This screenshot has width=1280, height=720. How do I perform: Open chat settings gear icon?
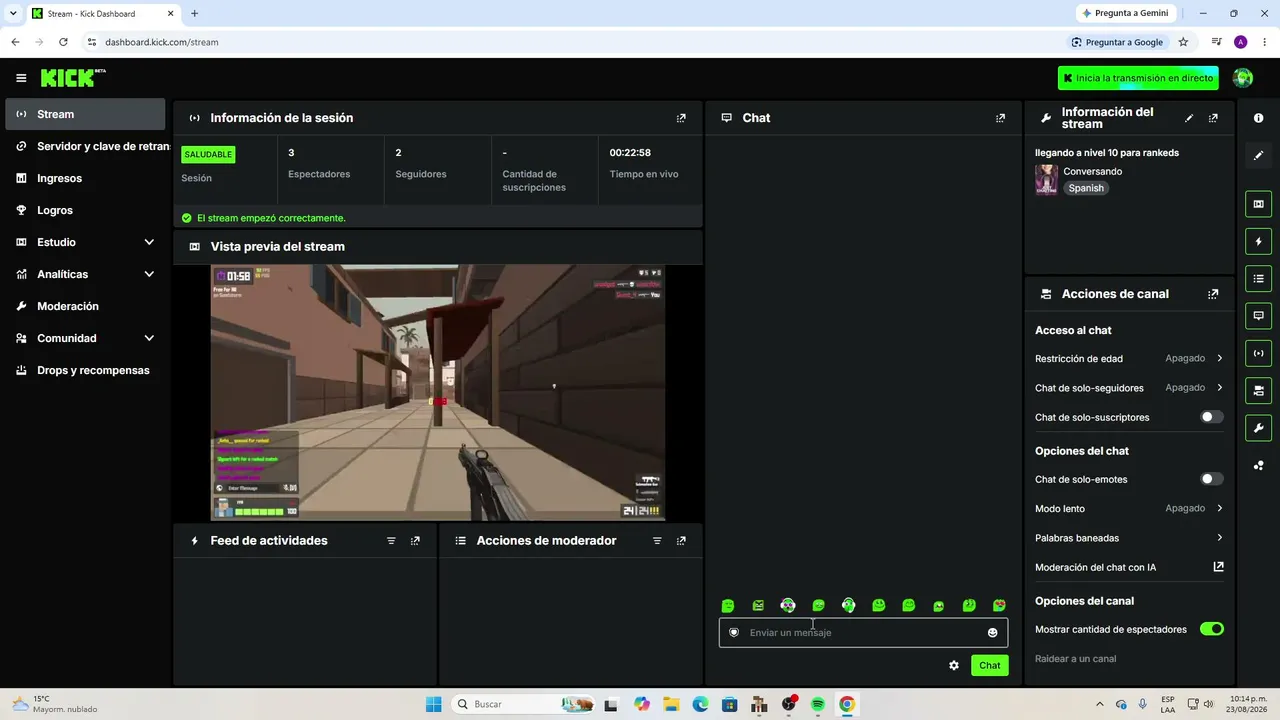point(954,665)
